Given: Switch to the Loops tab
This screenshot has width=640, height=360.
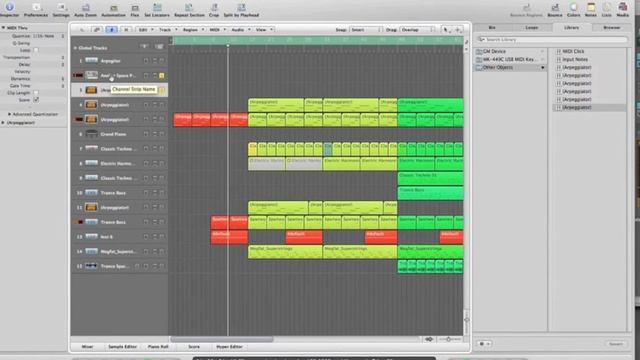Looking at the screenshot, I should point(531,27).
